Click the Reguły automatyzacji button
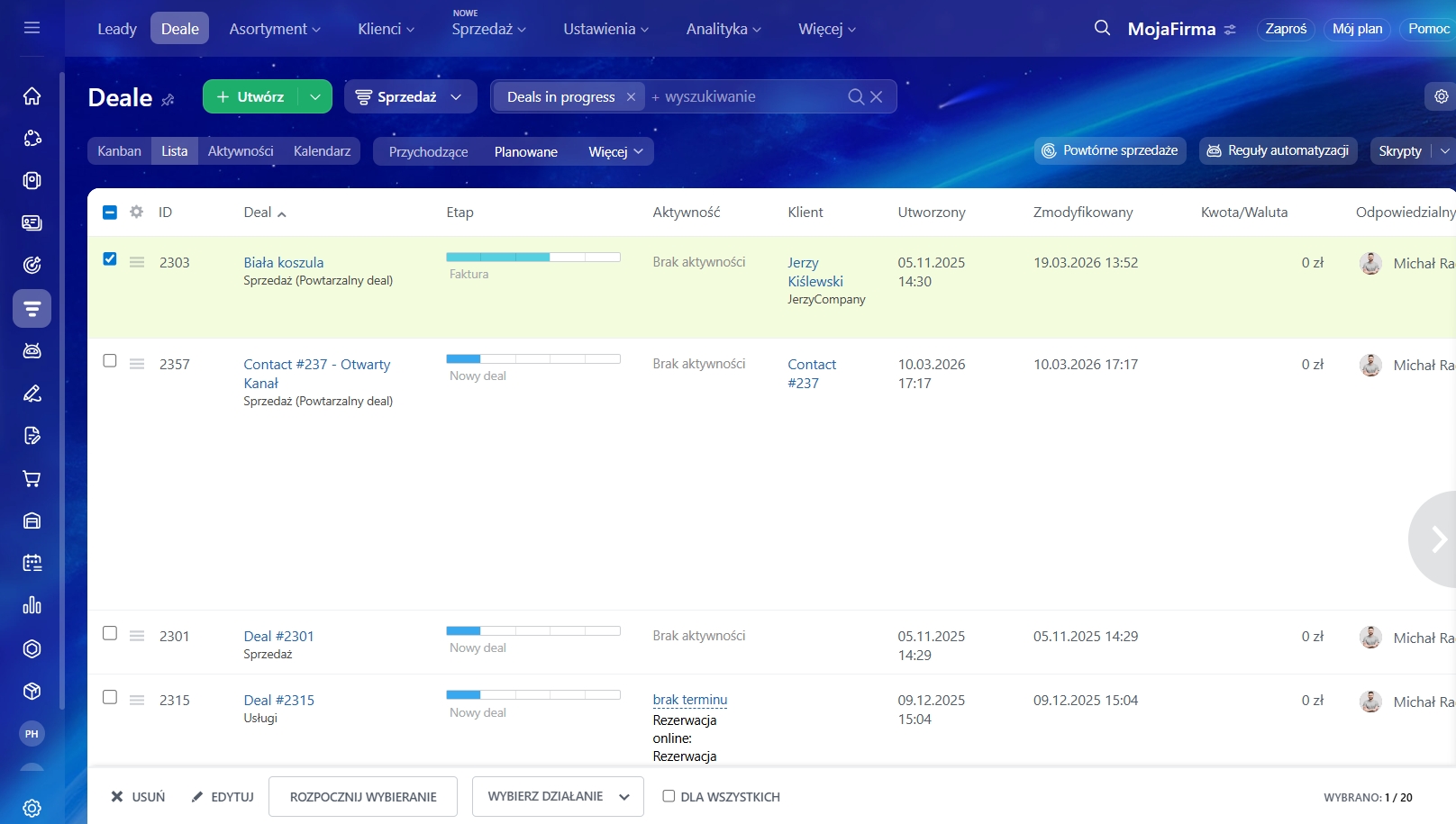 [1278, 151]
